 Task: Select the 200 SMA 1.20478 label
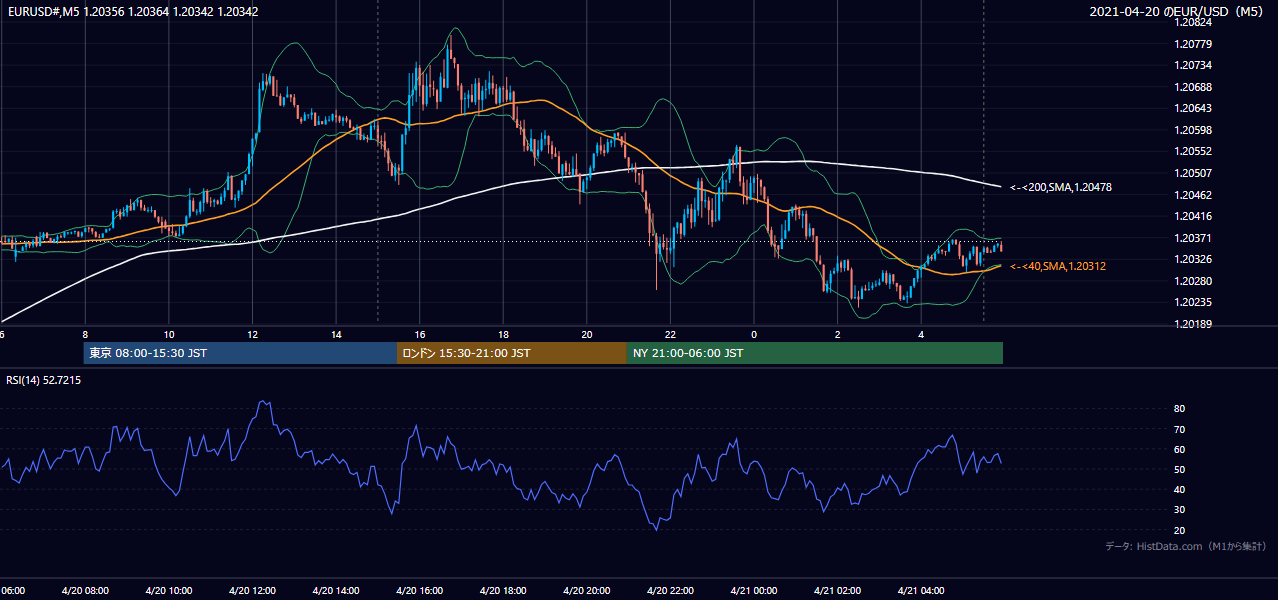[1061, 187]
